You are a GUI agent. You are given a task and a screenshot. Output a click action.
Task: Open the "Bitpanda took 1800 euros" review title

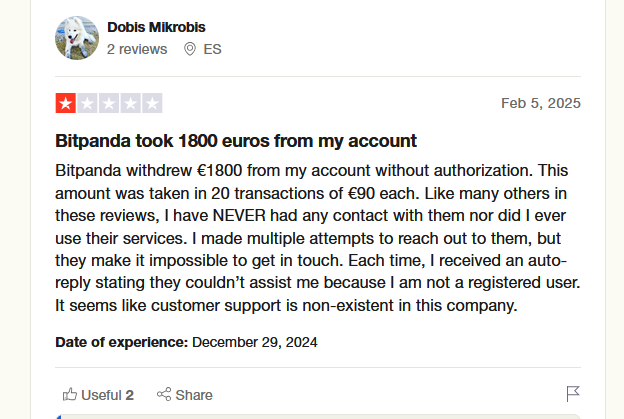click(236, 141)
